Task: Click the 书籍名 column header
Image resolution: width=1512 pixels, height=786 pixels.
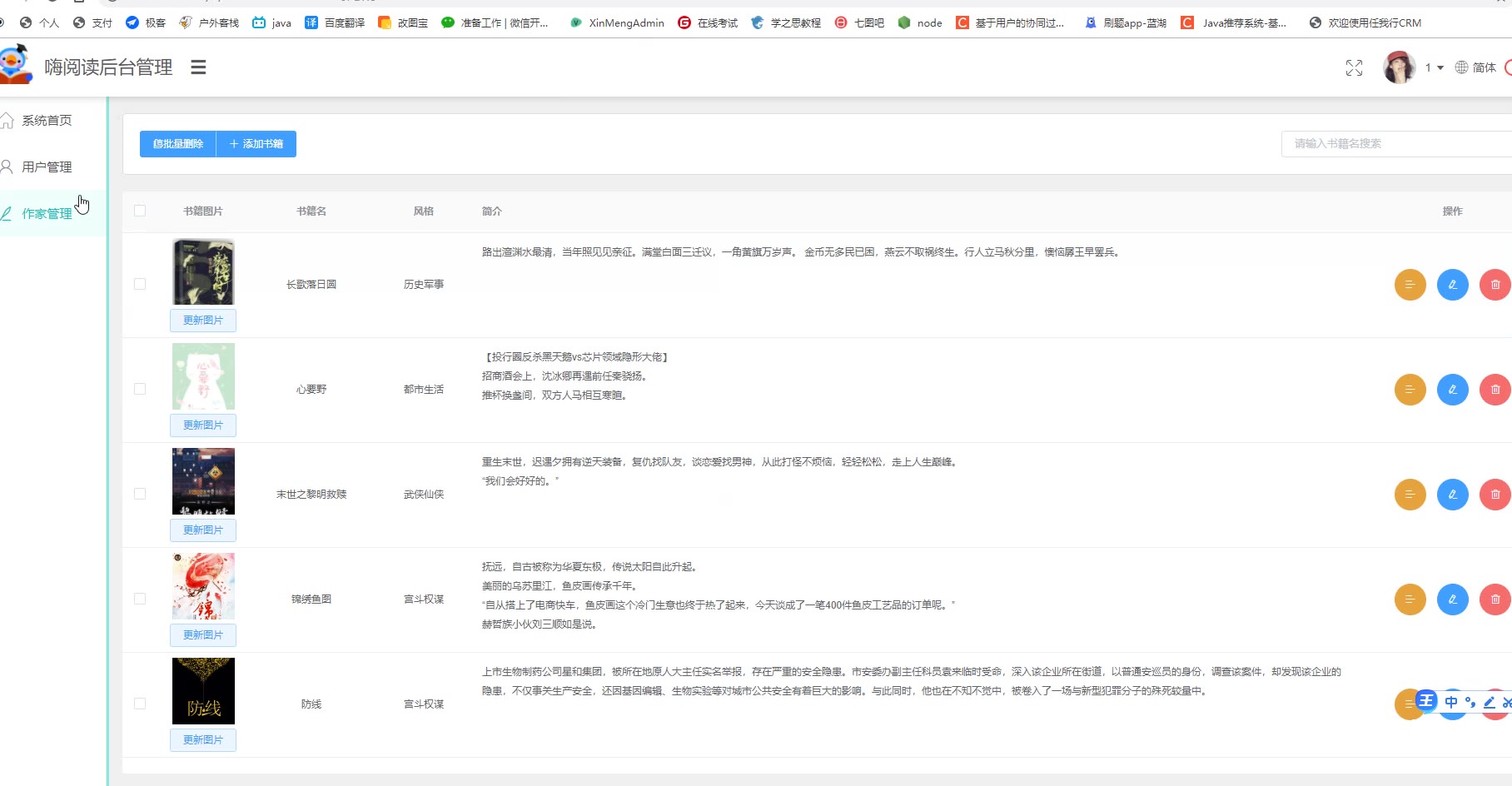Action: pyautogui.click(x=311, y=211)
